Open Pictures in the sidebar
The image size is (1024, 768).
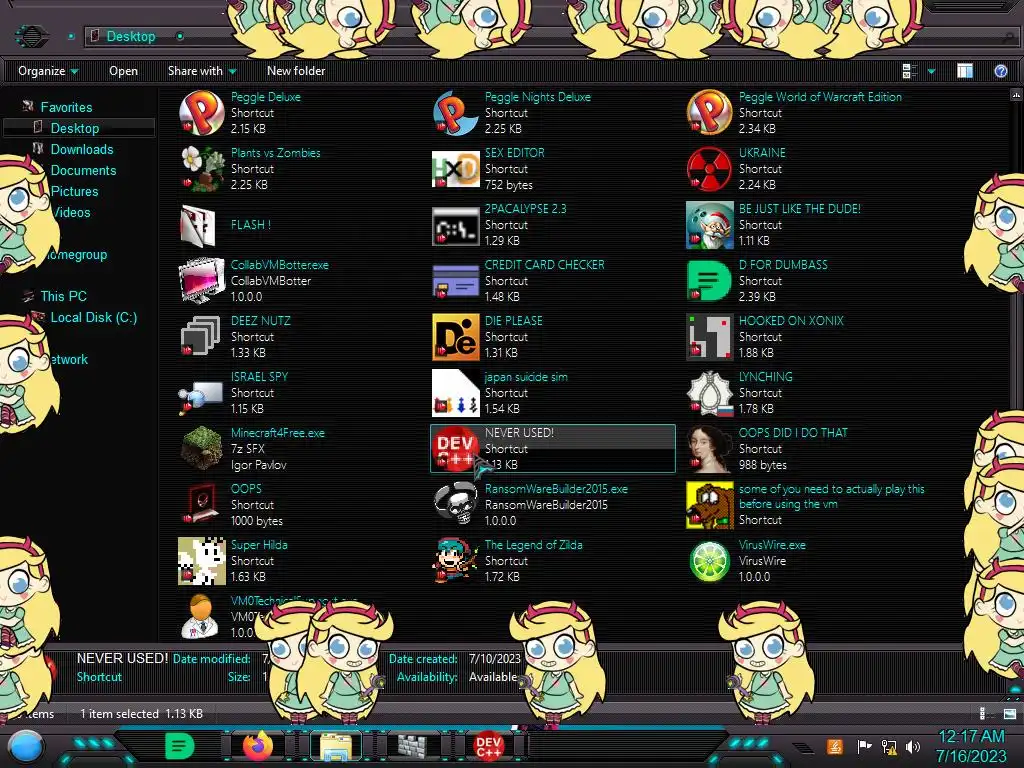click(x=74, y=191)
